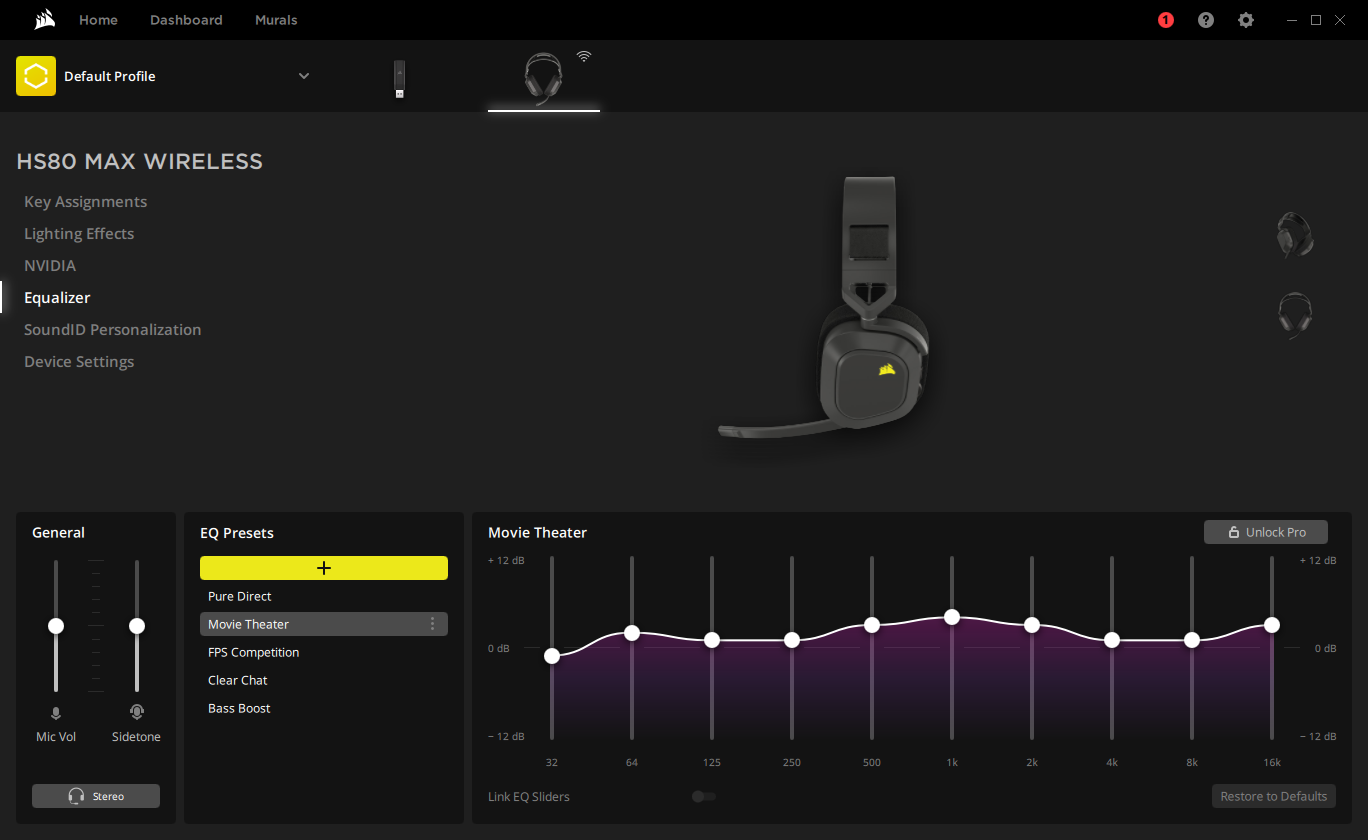Open Movie Theater preset options menu

click(x=432, y=624)
